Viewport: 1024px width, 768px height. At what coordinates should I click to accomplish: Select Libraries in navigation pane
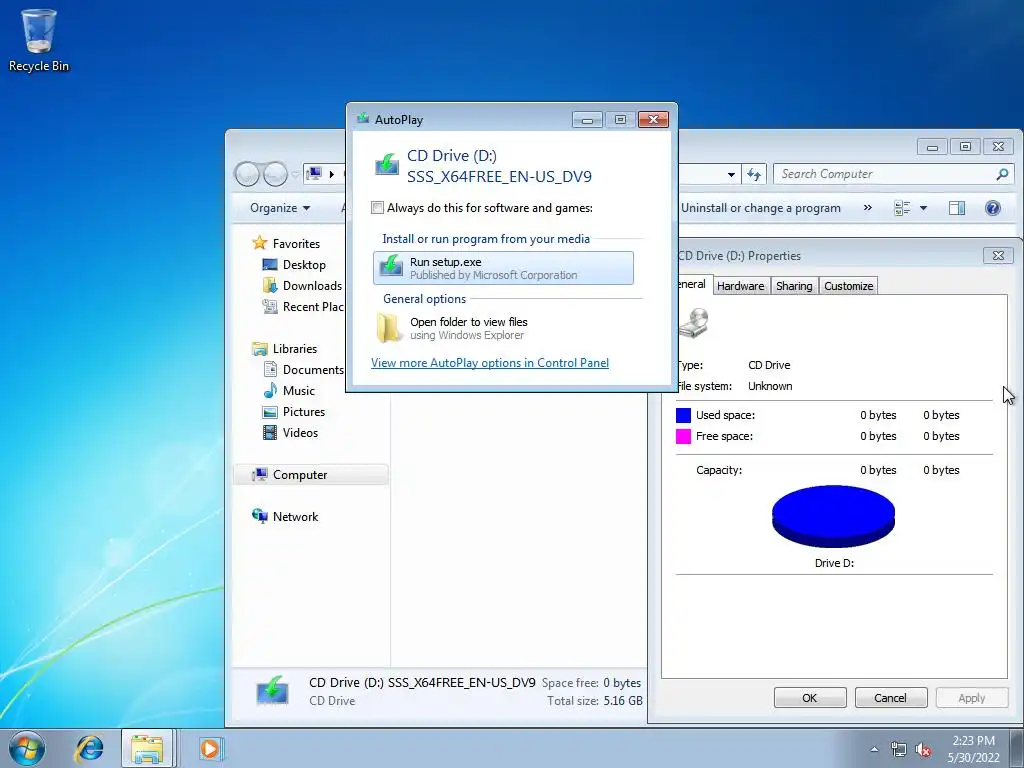coord(284,349)
